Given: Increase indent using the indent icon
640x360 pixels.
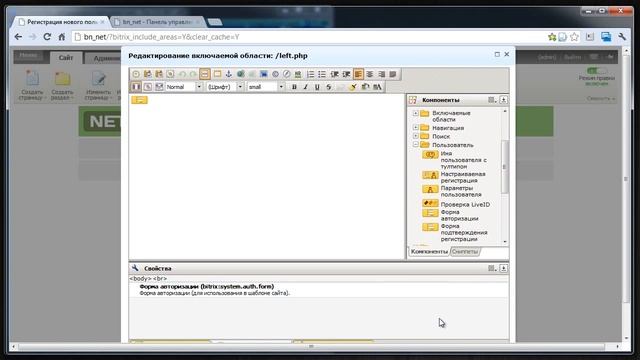Looking at the screenshot, I should pyautogui.click(x=346, y=74).
